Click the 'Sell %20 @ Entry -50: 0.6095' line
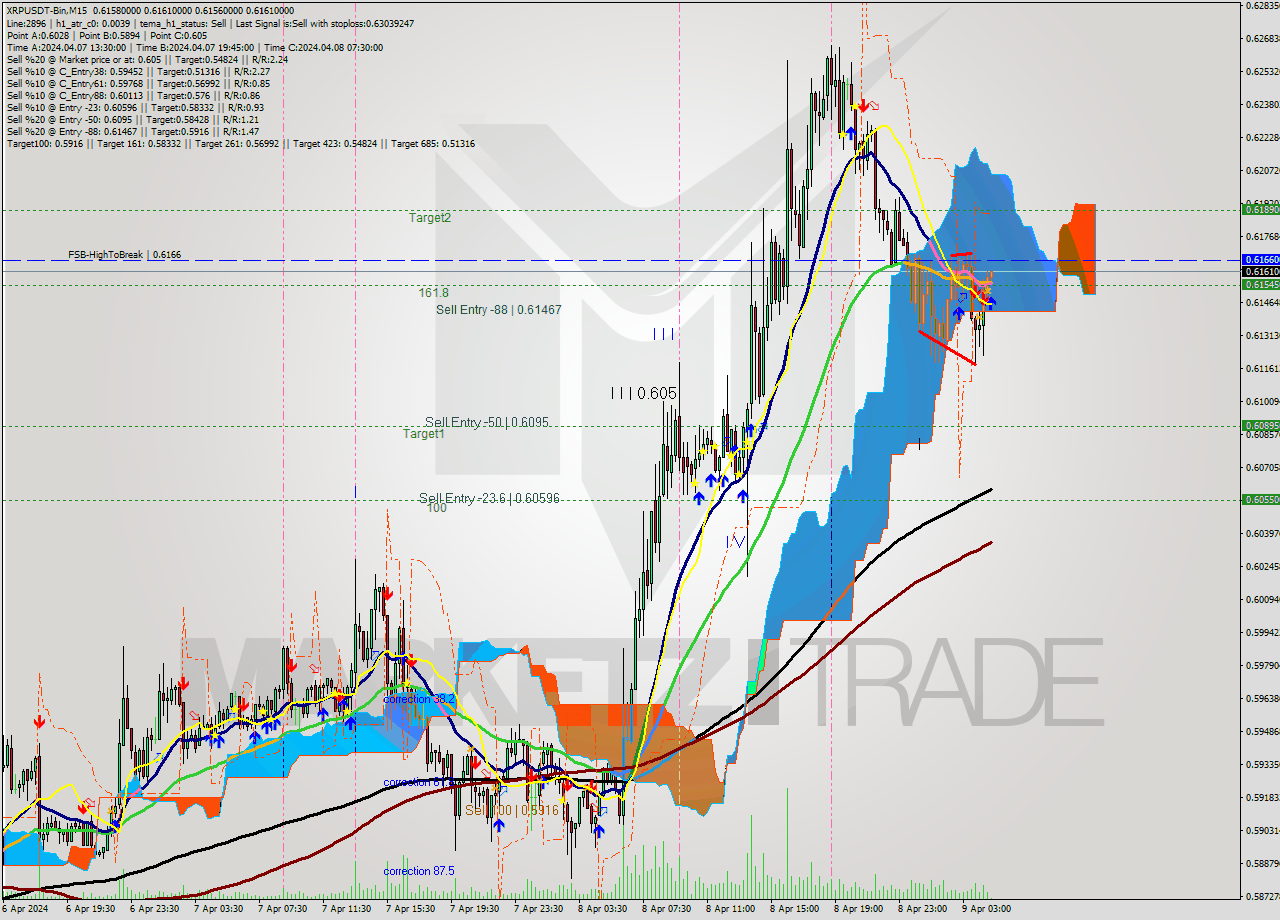 coord(133,119)
